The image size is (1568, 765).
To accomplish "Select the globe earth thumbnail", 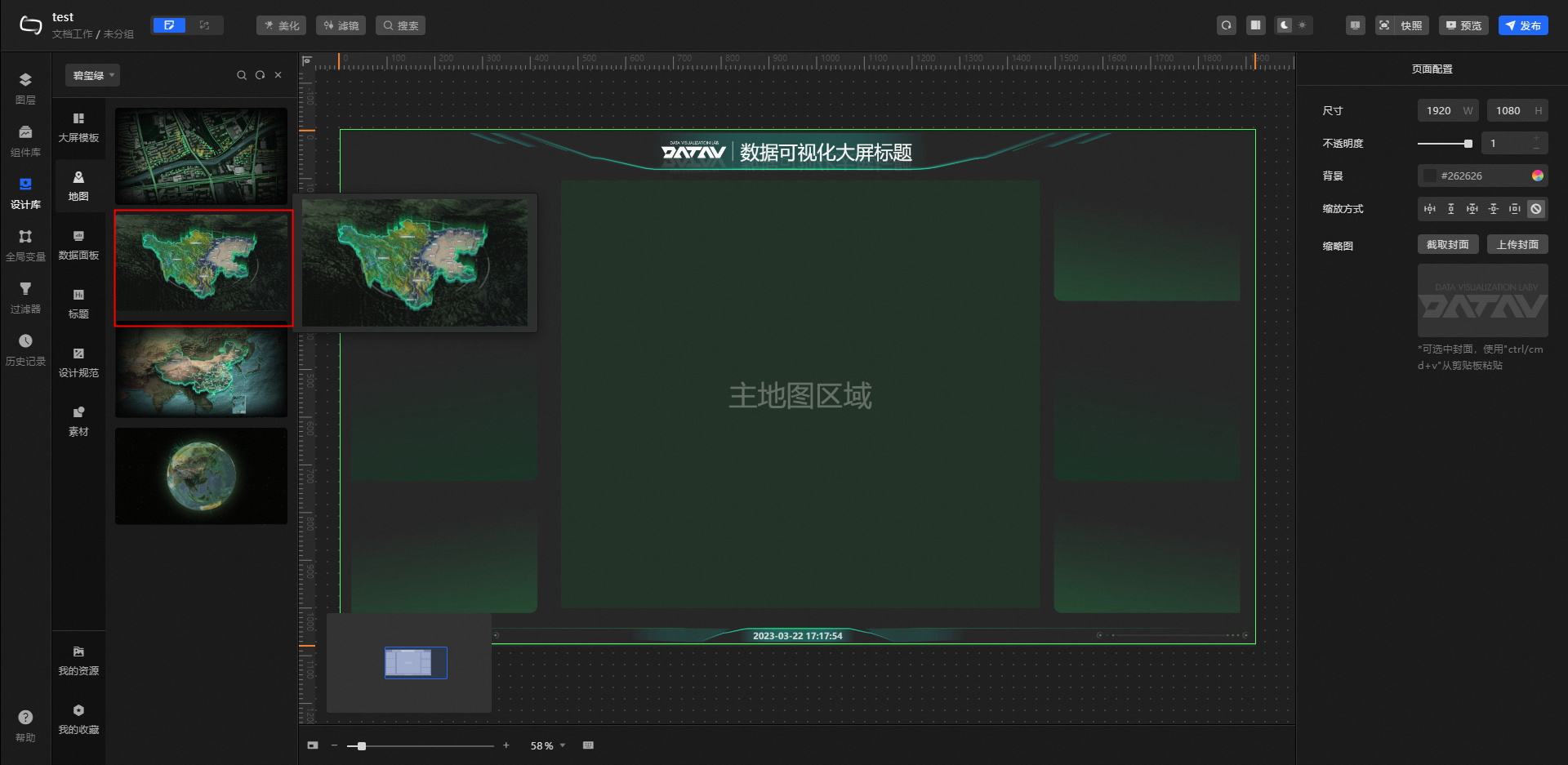I will 201,476.
